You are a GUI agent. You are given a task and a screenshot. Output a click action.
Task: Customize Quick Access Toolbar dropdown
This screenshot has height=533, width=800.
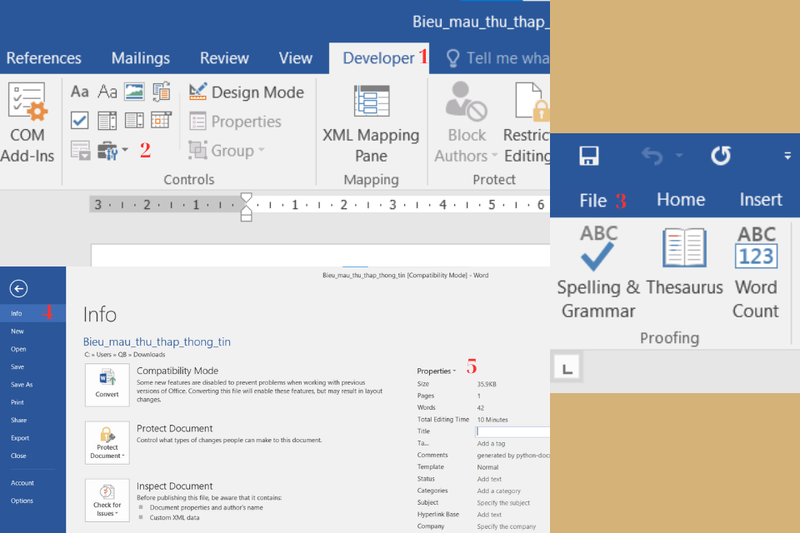(787, 156)
